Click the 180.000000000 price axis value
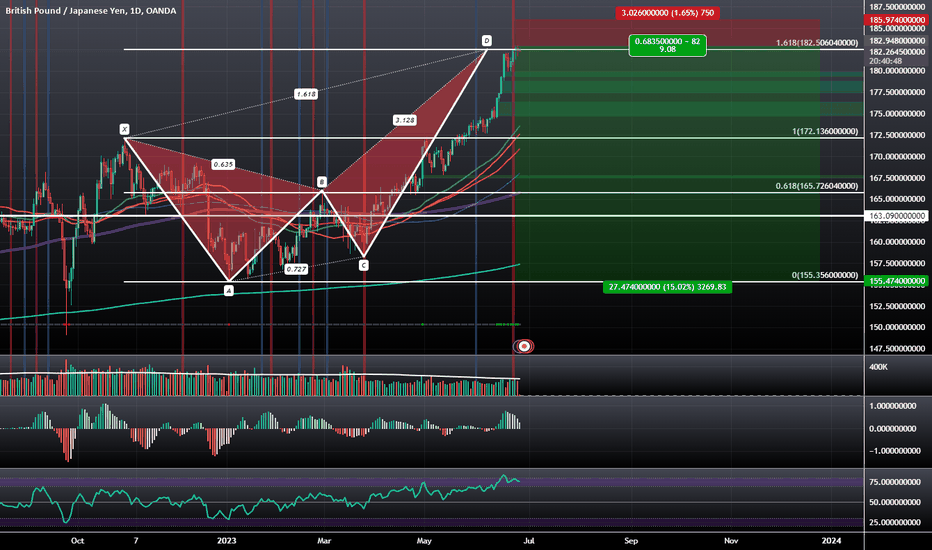Image resolution: width=932 pixels, height=550 pixels. (x=897, y=71)
